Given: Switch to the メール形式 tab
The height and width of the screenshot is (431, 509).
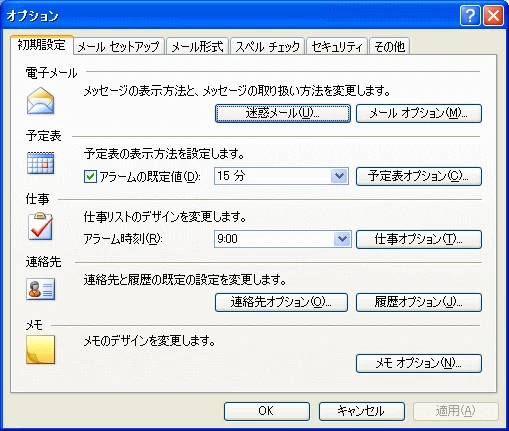Looking at the screenshot, I should [x=197, y=46].
